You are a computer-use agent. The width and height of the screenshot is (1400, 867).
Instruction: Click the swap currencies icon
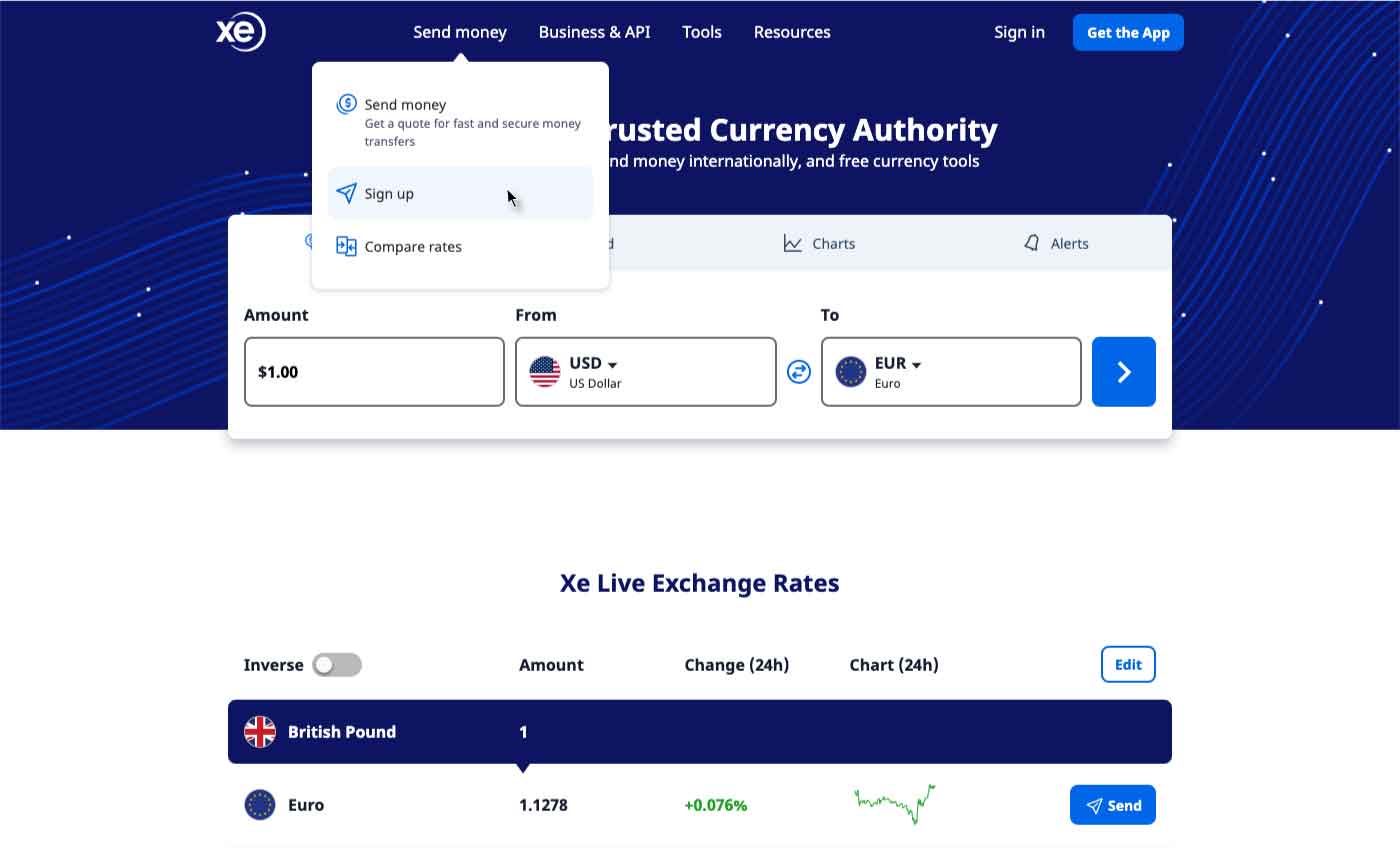click(798, 372)
